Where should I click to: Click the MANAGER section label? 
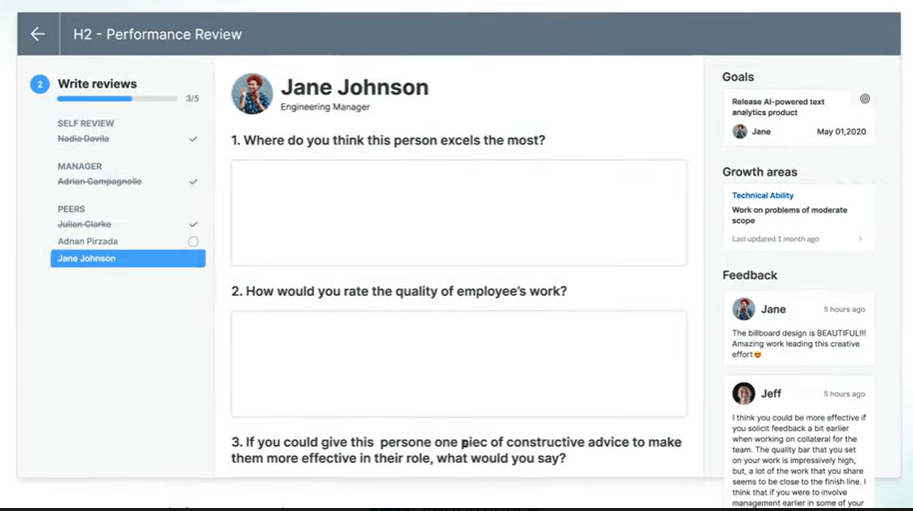80,166
